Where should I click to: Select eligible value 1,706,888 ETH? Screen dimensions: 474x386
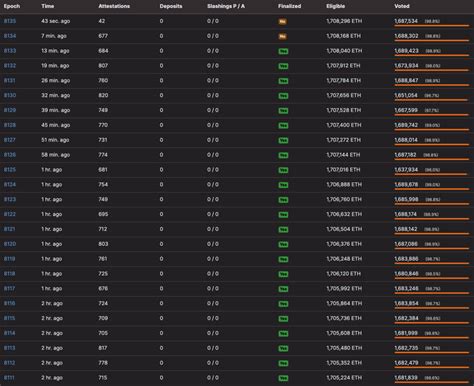point(344,185)
